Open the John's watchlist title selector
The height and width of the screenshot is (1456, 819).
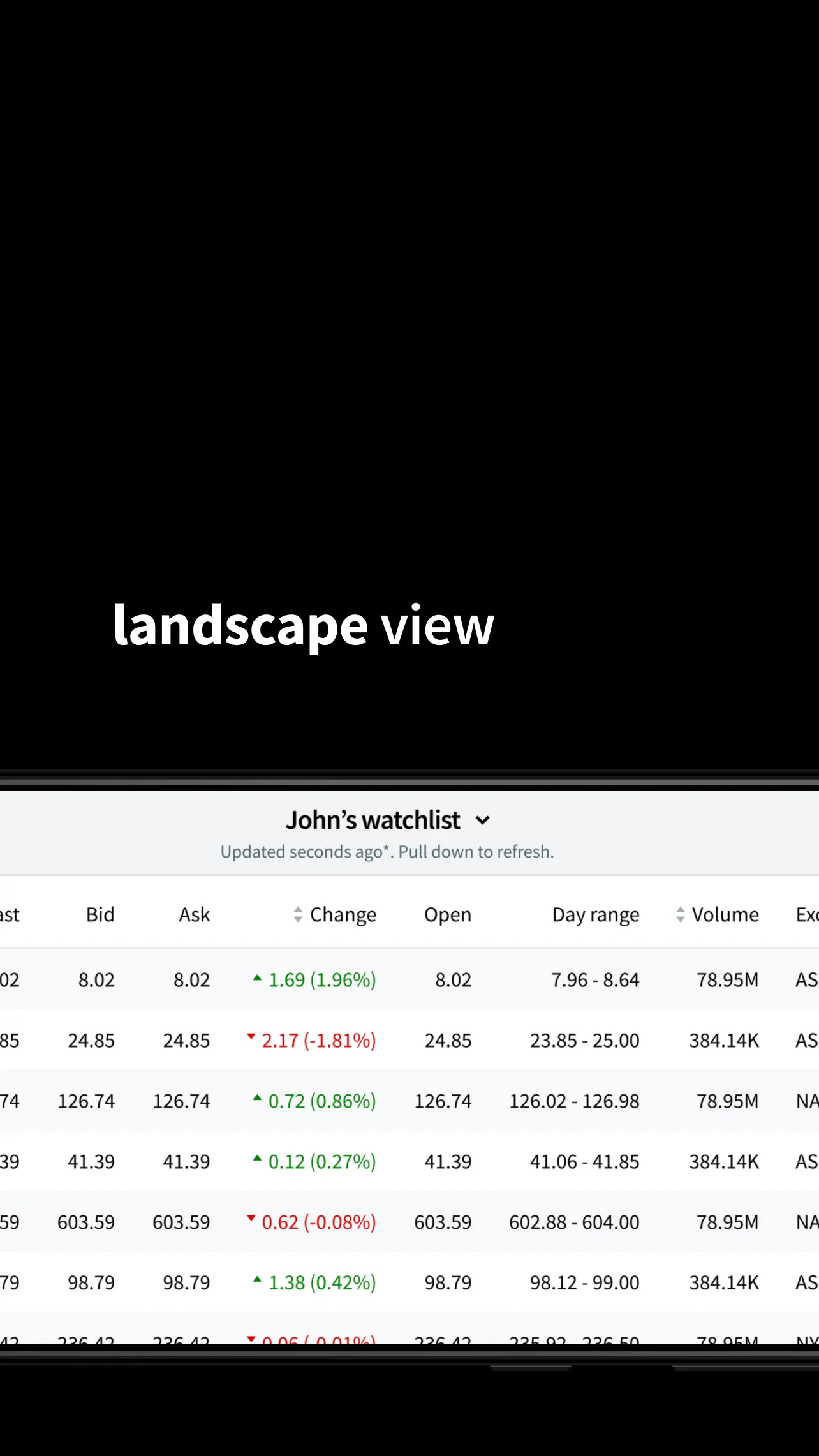pos(373,821)
